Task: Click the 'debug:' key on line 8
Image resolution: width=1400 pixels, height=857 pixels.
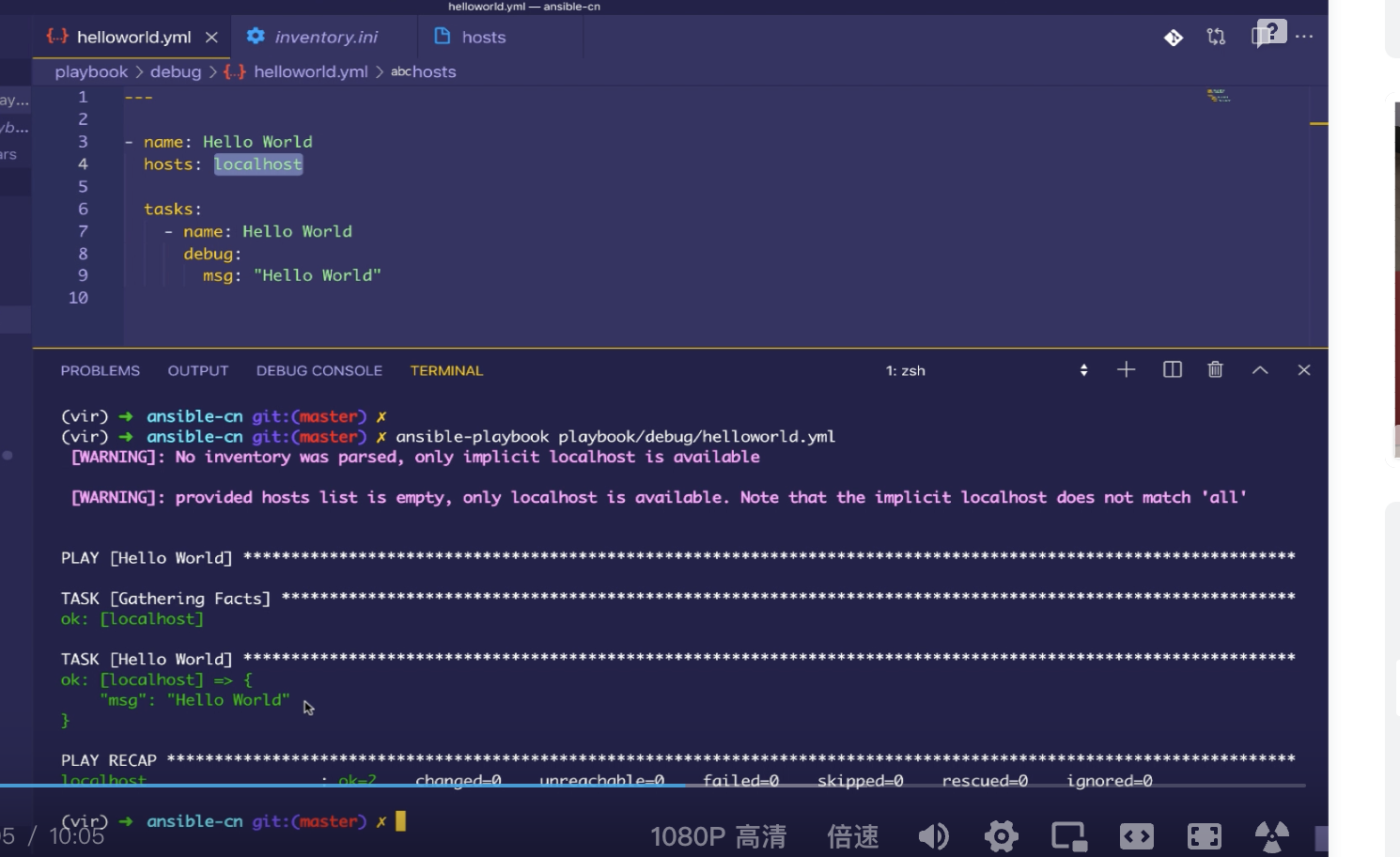Action: (x=212, y=254)
